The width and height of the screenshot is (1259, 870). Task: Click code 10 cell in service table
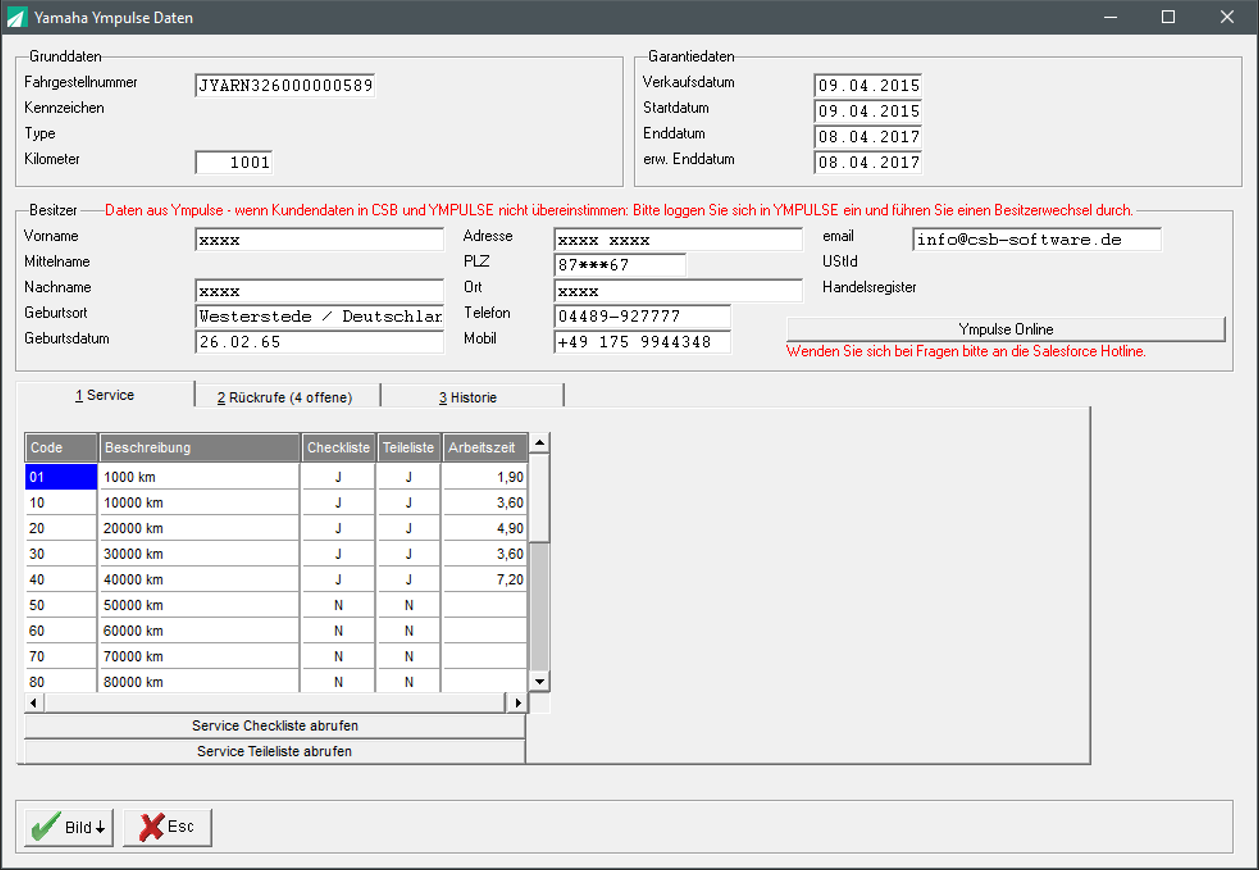pyautogui.click(x=61, y=503)
